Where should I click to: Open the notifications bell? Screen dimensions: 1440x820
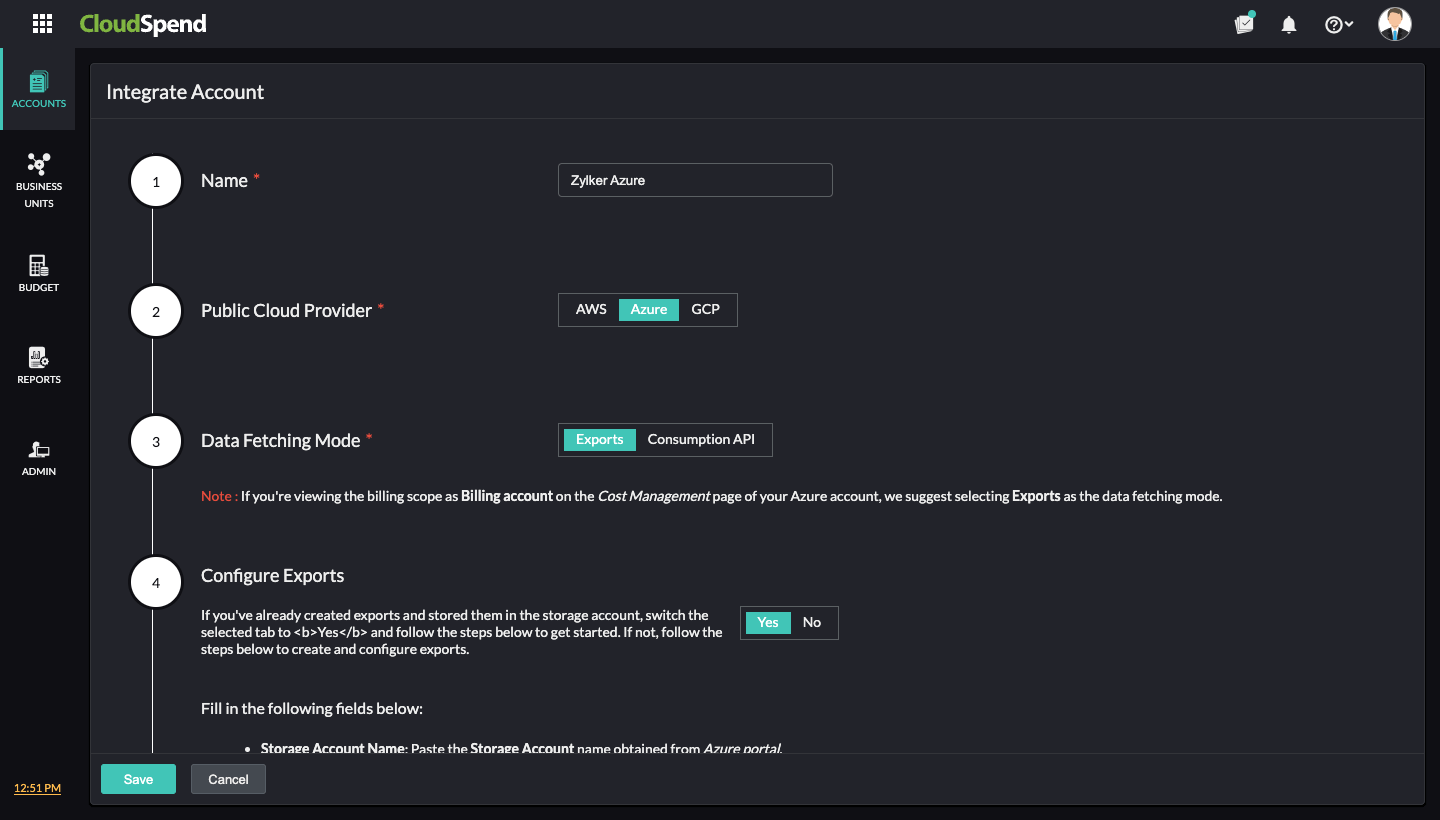pos(1289,25)
